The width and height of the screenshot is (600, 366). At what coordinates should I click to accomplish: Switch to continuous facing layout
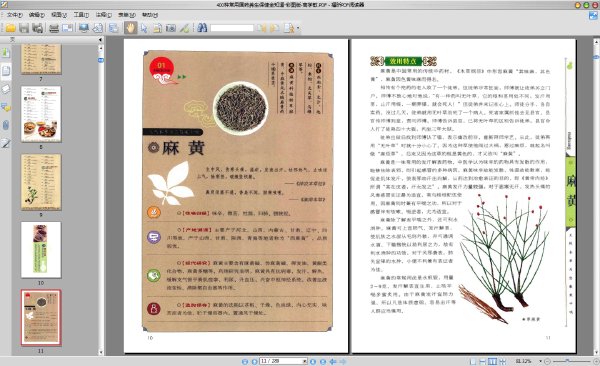click(x=502, y=361)
